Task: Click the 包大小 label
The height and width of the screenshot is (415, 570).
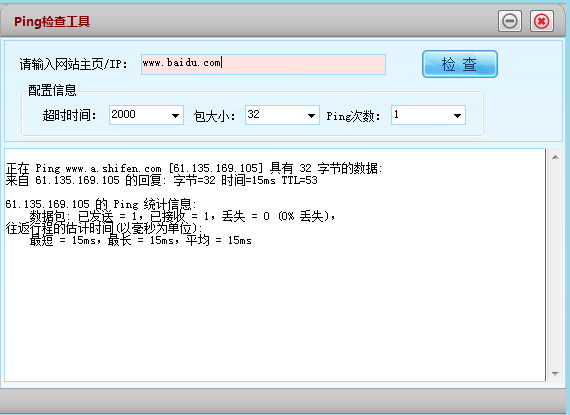Action: tap(214, 116)
